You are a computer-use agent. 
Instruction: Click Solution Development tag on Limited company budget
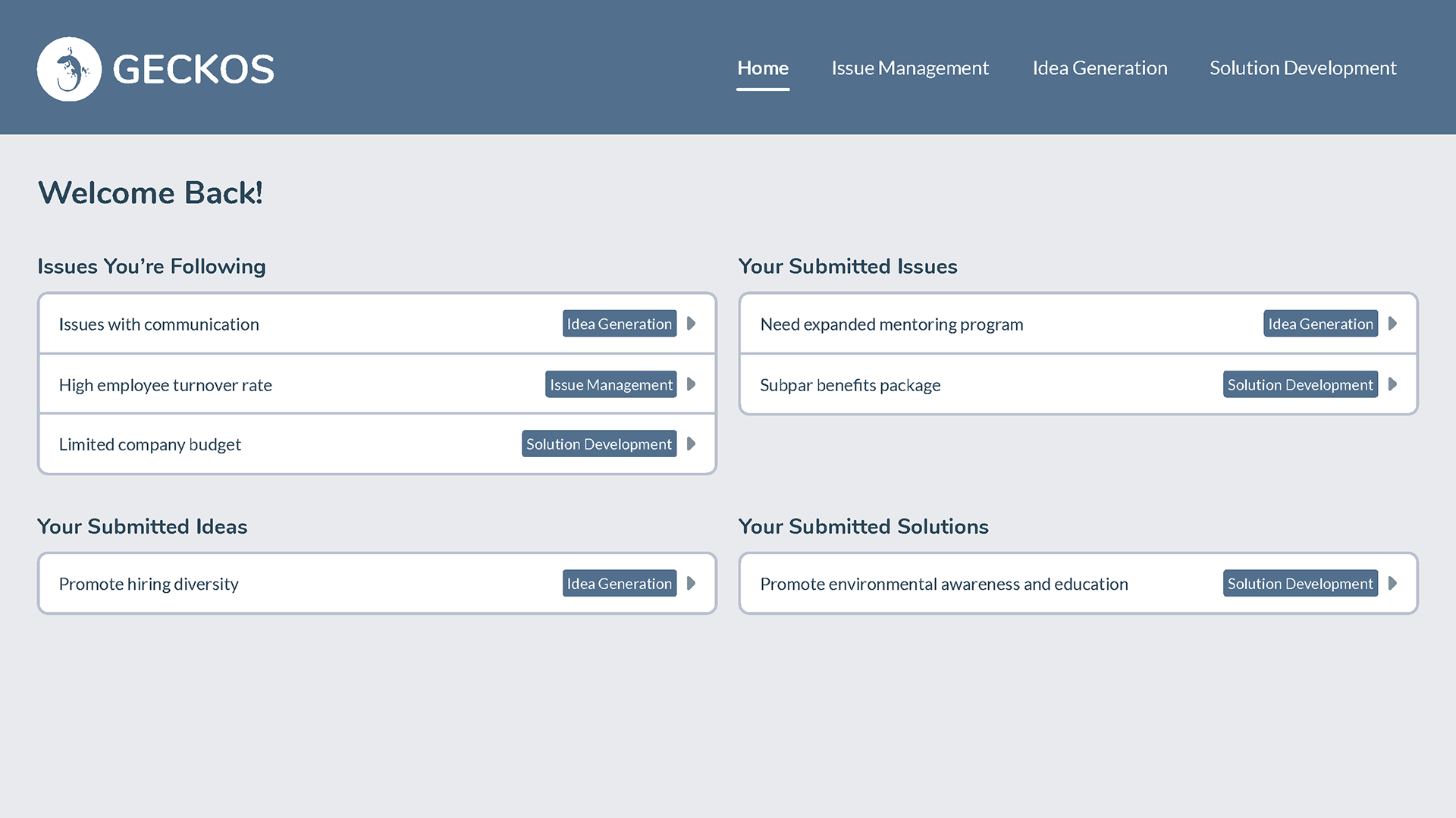tap(599, 444)
